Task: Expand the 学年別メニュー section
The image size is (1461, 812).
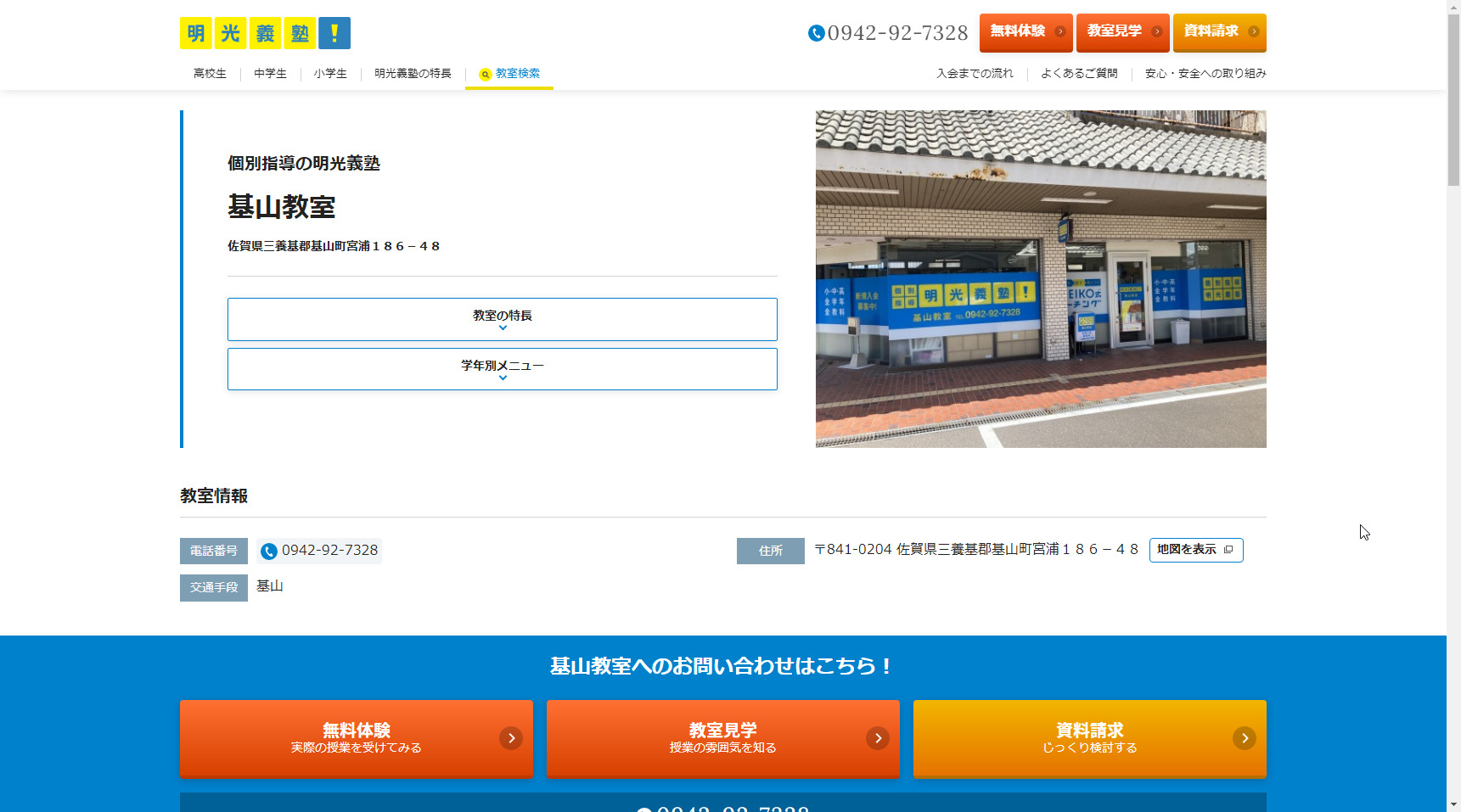Action: click(503, 369)
